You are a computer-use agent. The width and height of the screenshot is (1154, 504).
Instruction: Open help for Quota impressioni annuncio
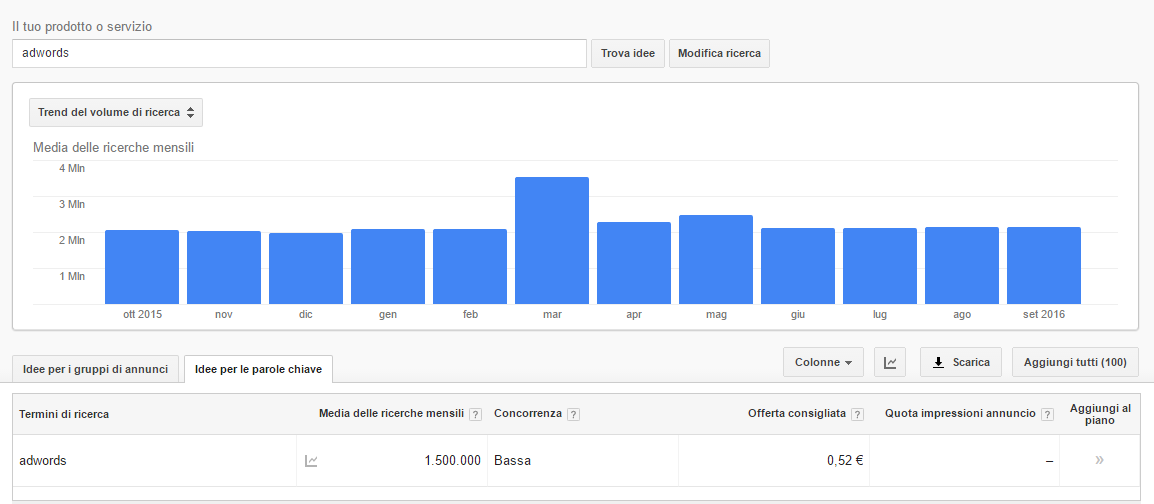tap(1047, 414)
